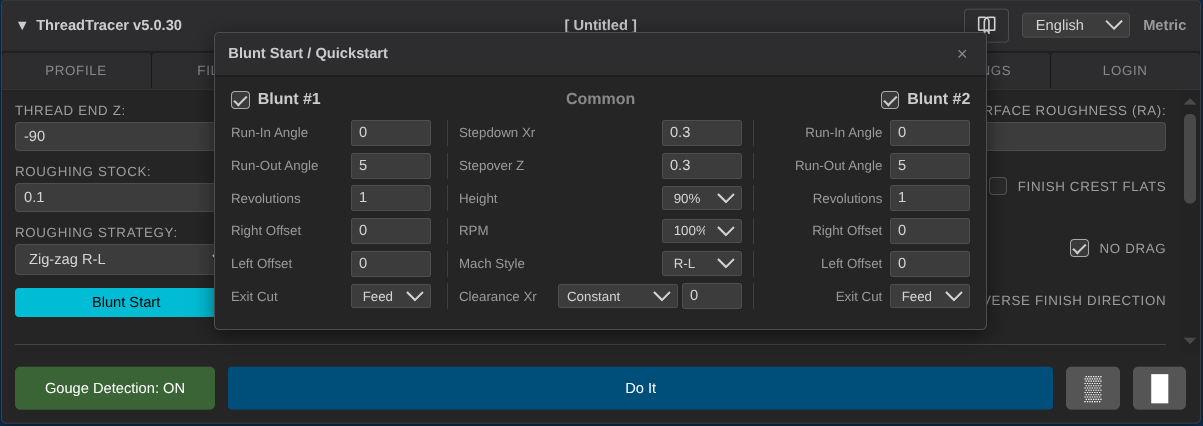Open the manual book icon
1203x426 pixels.
986,25
